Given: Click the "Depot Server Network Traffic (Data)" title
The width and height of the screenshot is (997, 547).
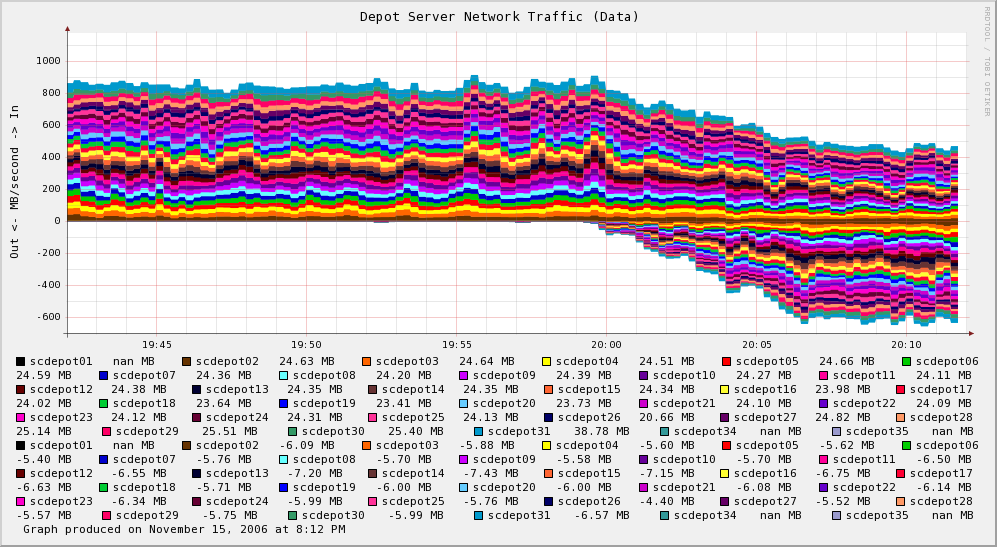Looking at the screenshot, I should (499, 16).
